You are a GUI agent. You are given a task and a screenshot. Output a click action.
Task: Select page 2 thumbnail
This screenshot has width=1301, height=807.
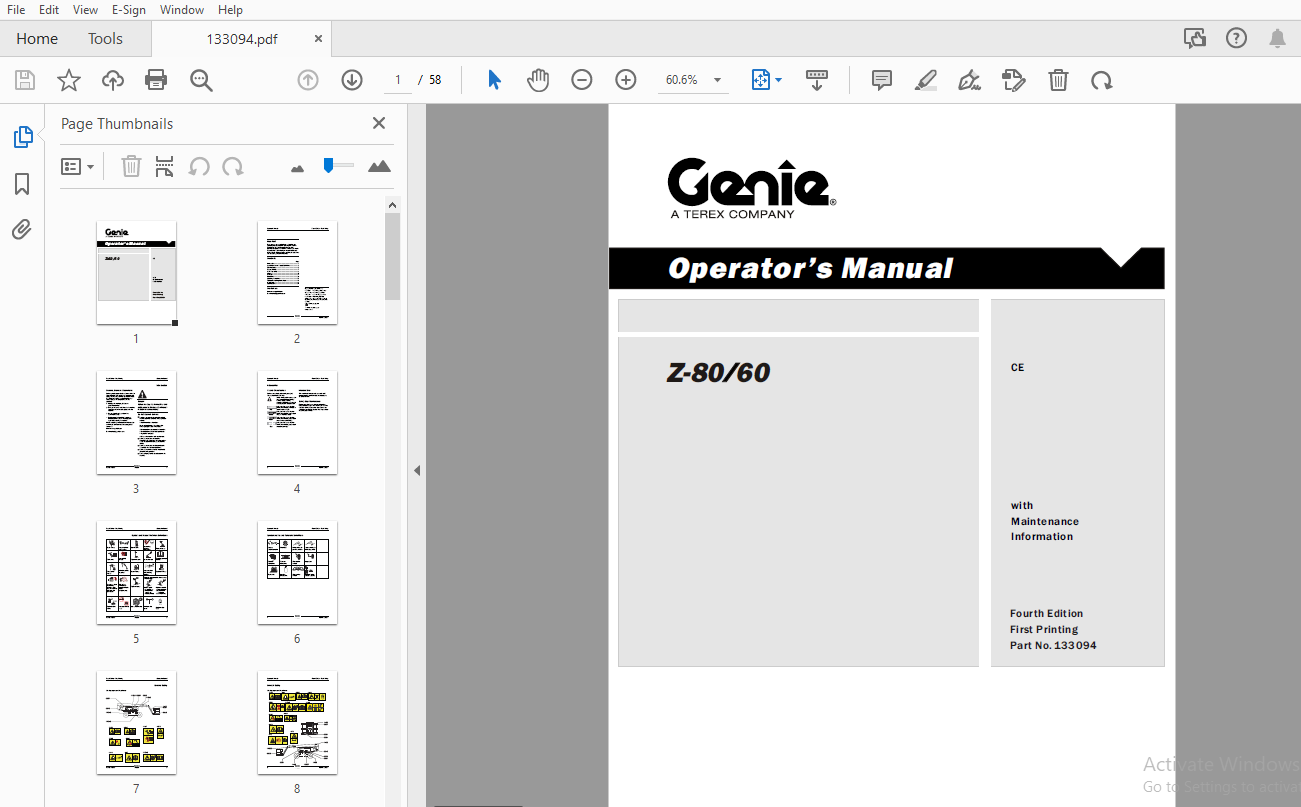pos(297,273)
